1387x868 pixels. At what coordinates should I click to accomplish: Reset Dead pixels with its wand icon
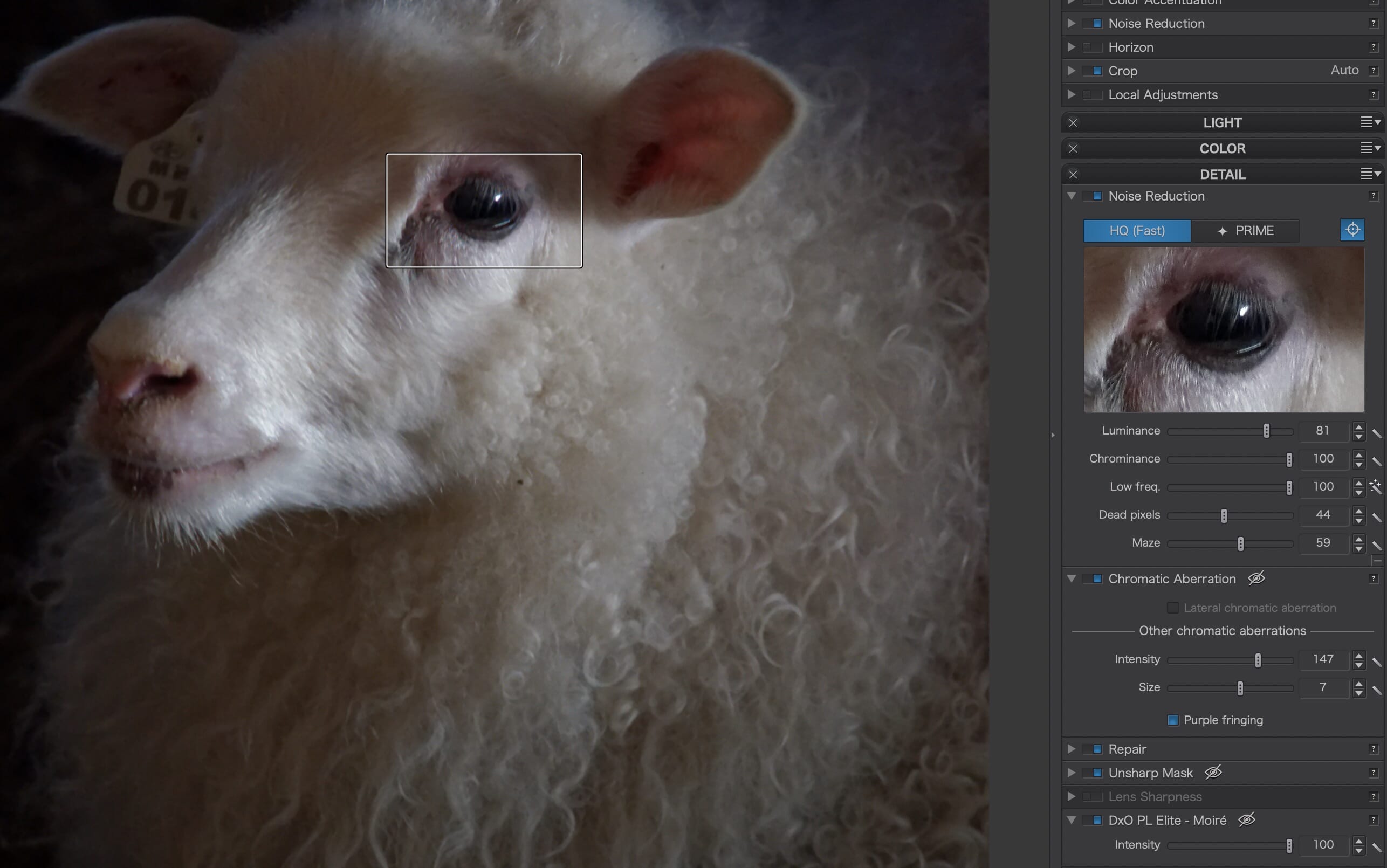pos(1376,516)
